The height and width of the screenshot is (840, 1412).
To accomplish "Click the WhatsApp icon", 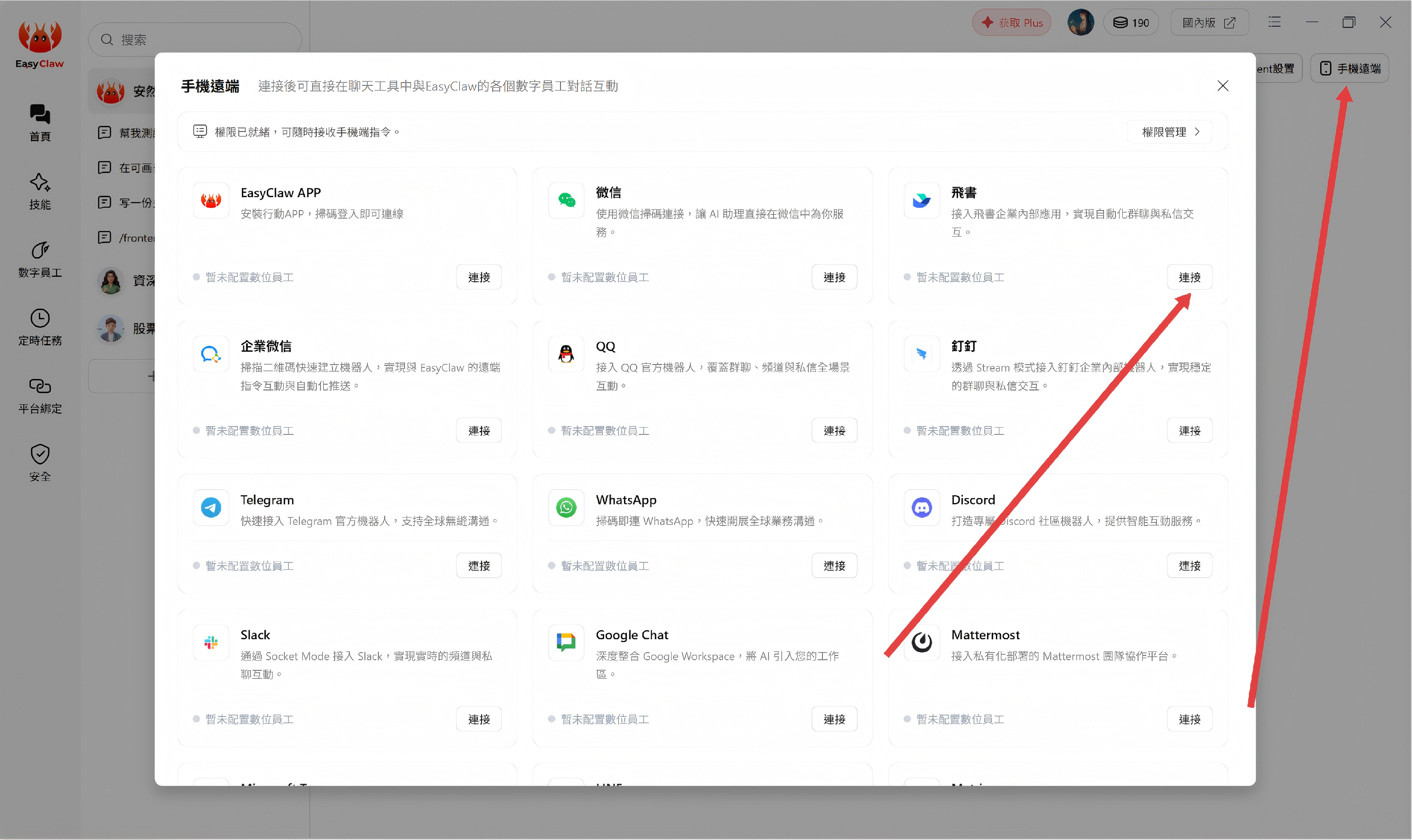I will [566, 507].
